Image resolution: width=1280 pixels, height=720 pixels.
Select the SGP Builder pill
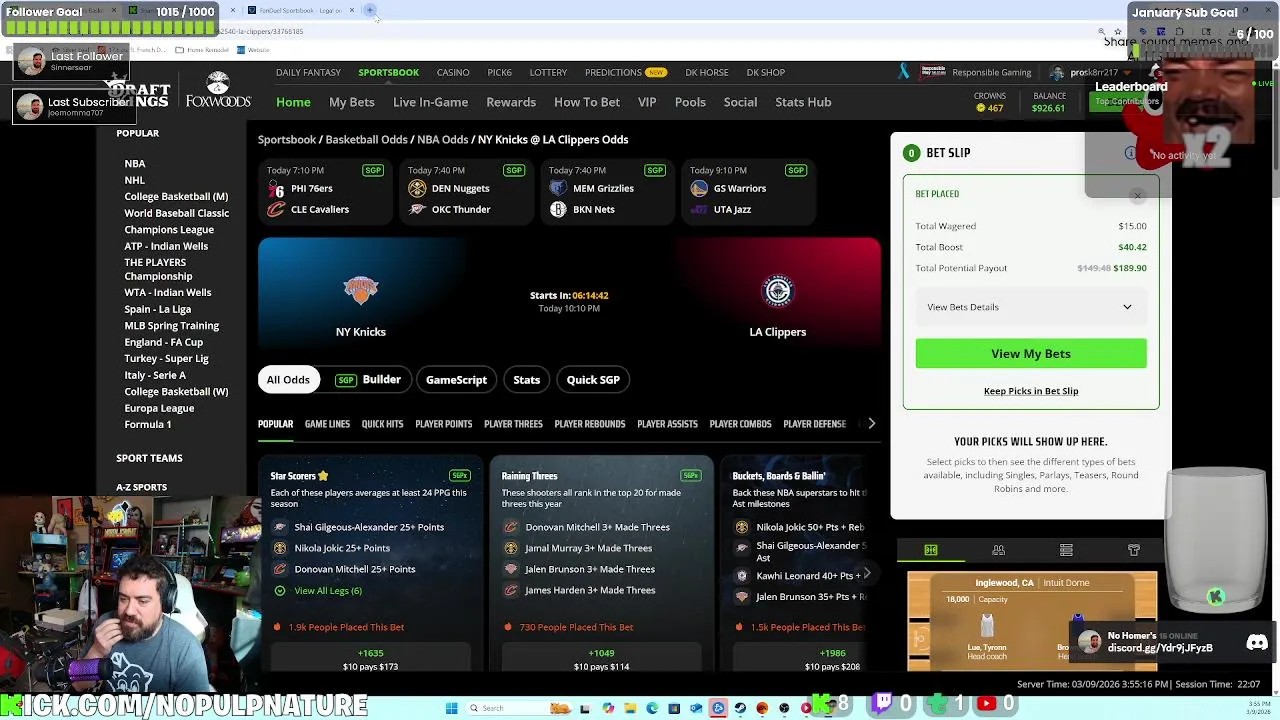(x=368, y=380)
